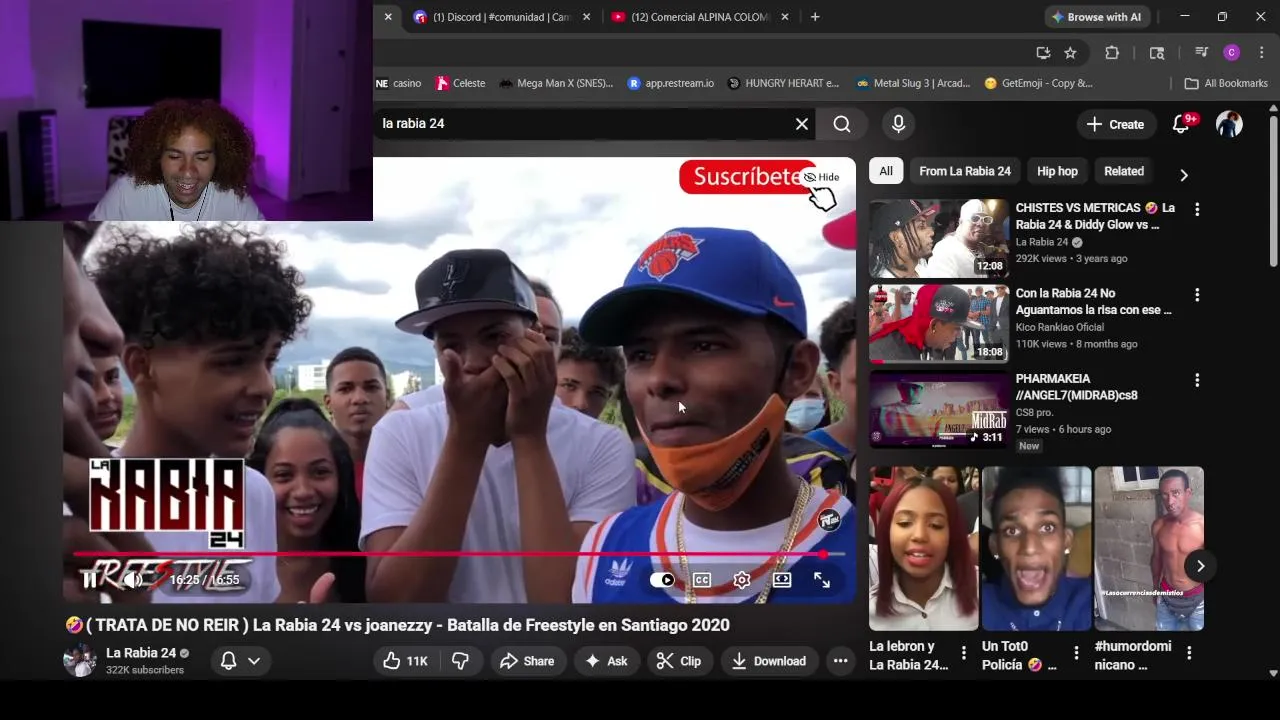
Task: Mute the video using the speaker icon
Action: (x=133, y=580)
